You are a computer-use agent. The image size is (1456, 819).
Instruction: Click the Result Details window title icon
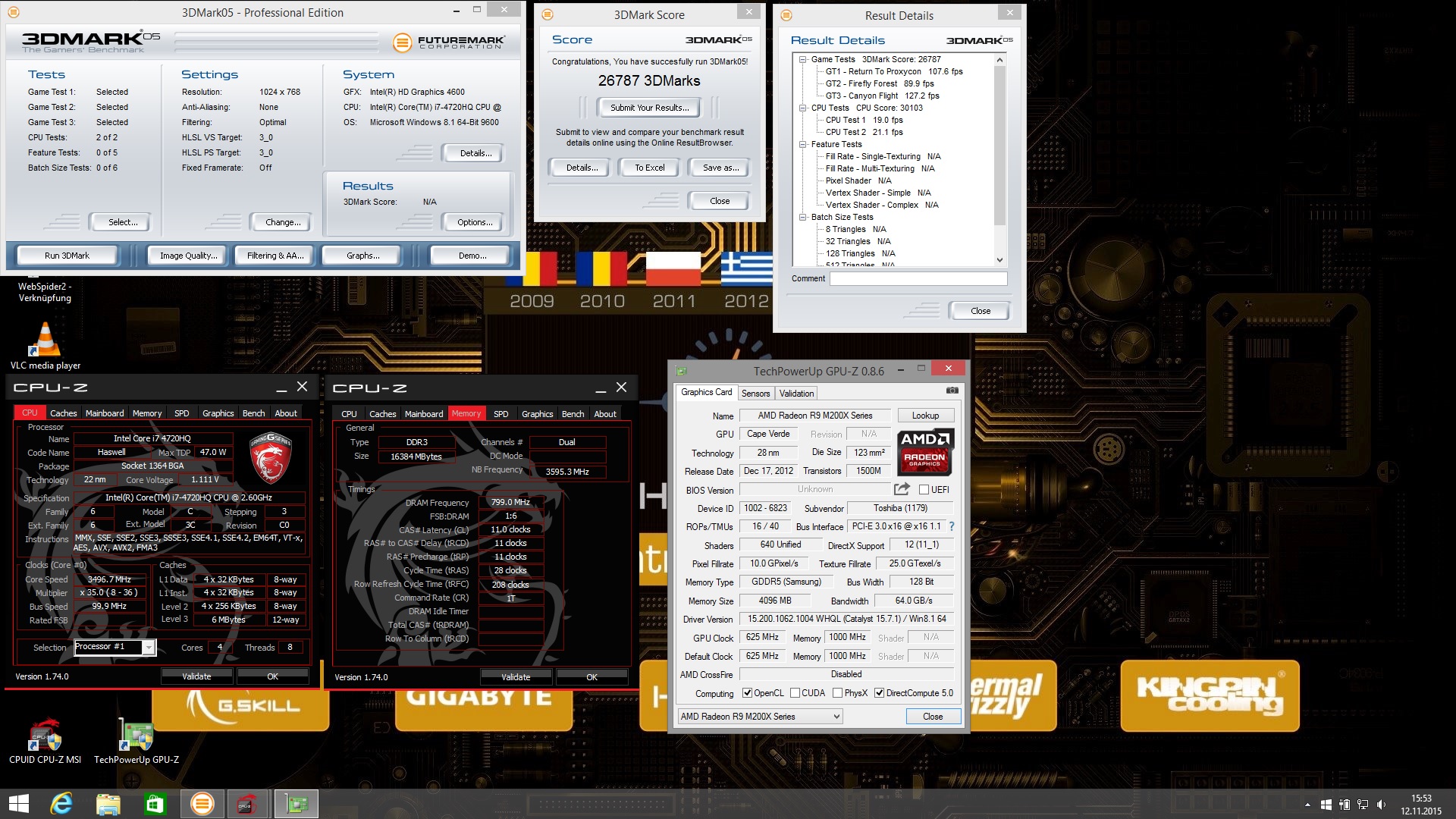[786, 15]
